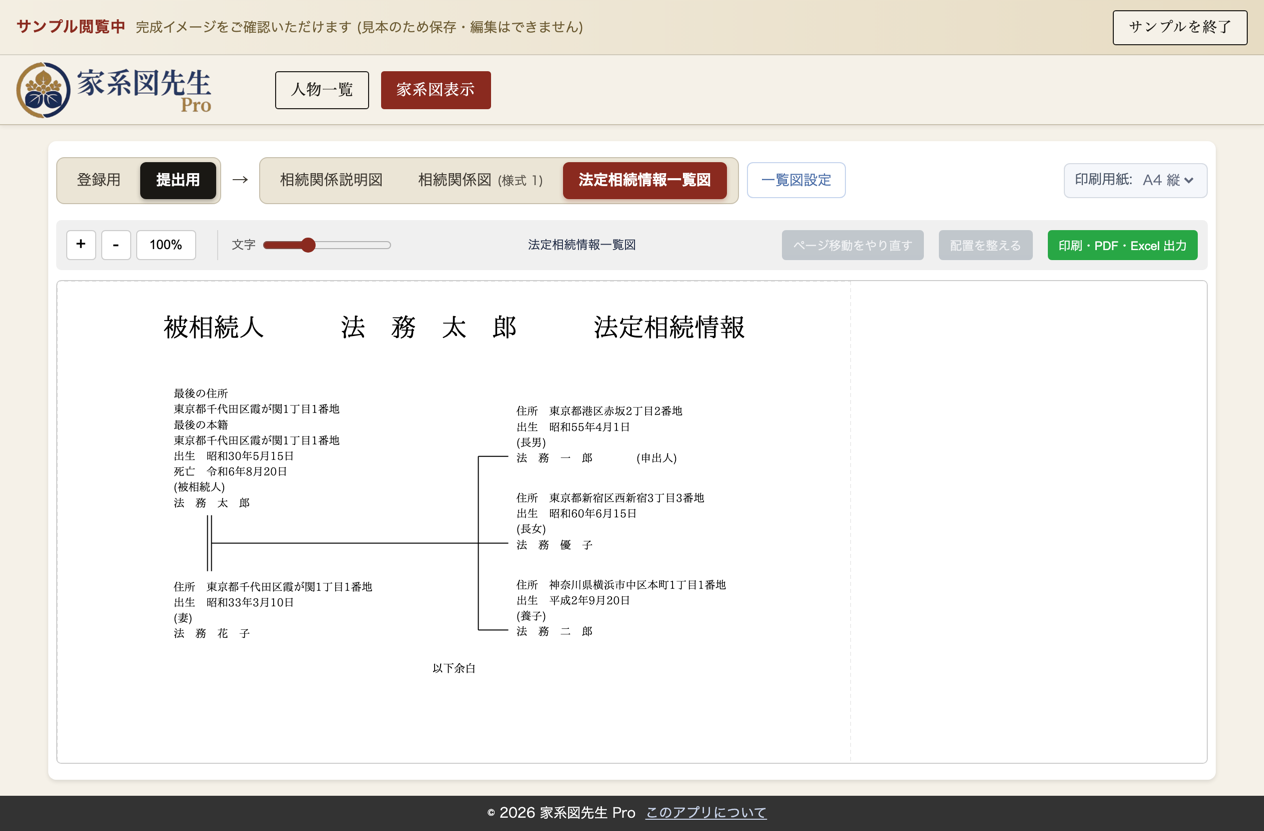Exit sample via サンプルを終了 button
The width and height of the screenshot is (1264, 831).
click(x=1180, y=27)
